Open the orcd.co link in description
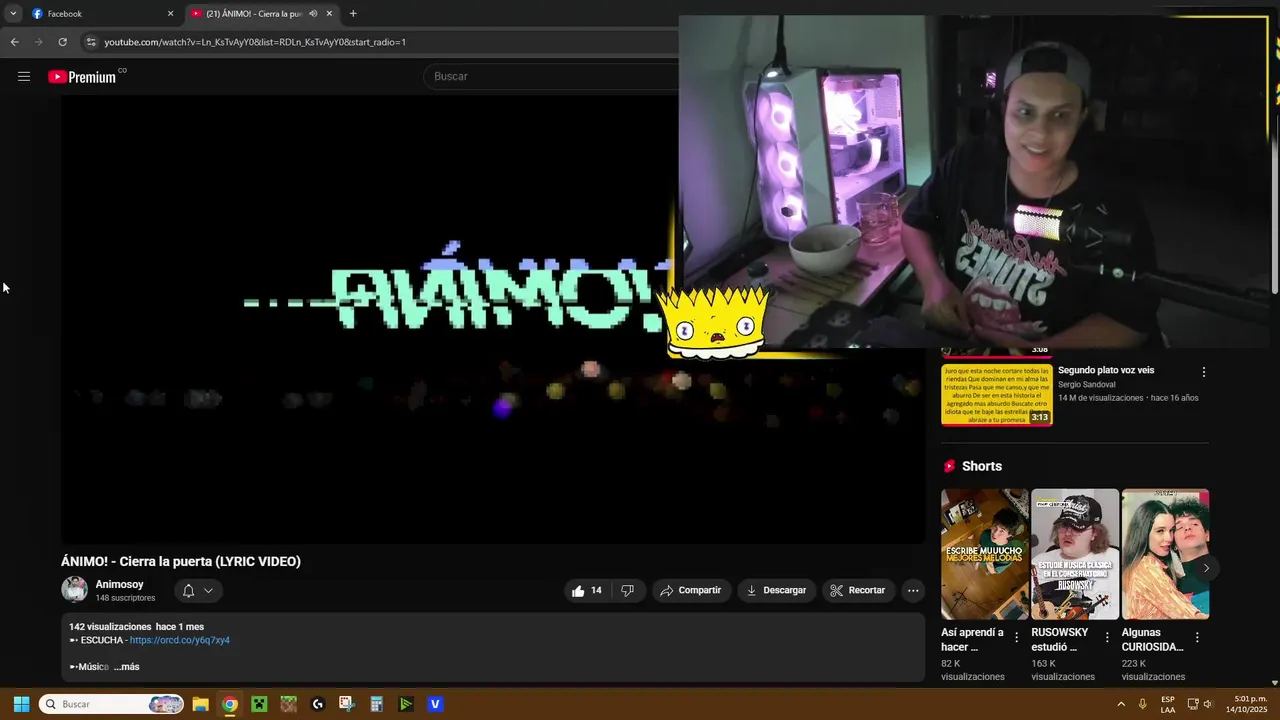 [x=180, y=640]
